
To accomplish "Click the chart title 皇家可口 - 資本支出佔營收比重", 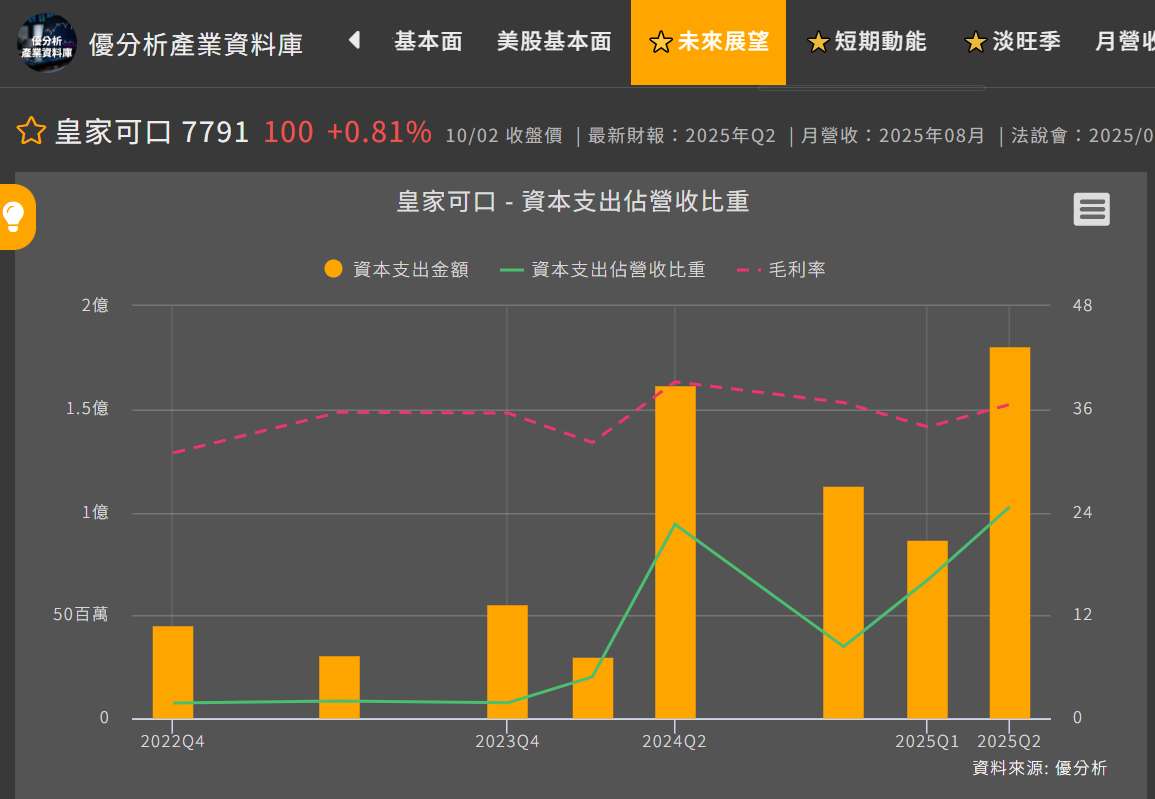I will [573, 201].
